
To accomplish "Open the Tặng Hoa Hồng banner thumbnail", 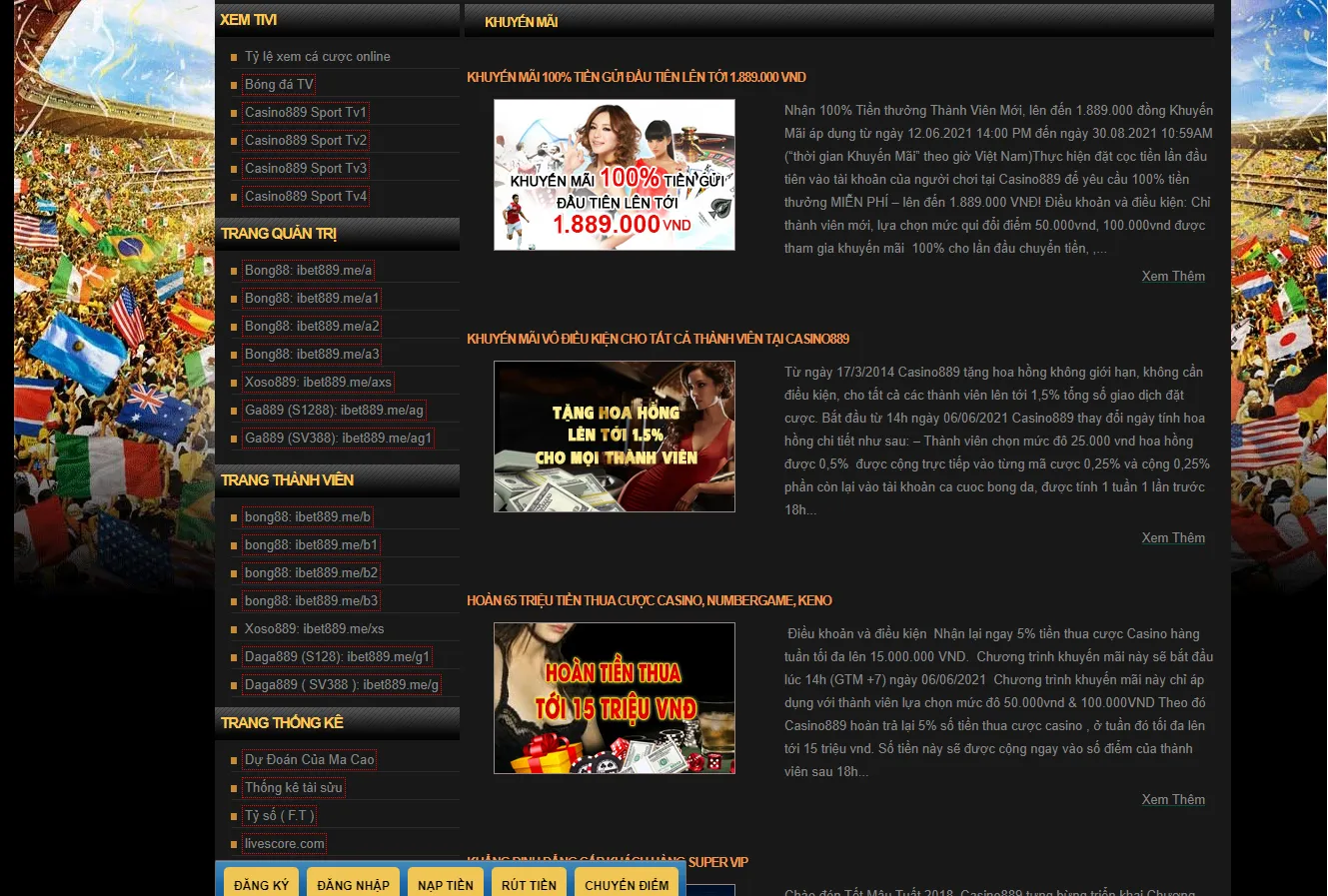I will tap(615, 437).
